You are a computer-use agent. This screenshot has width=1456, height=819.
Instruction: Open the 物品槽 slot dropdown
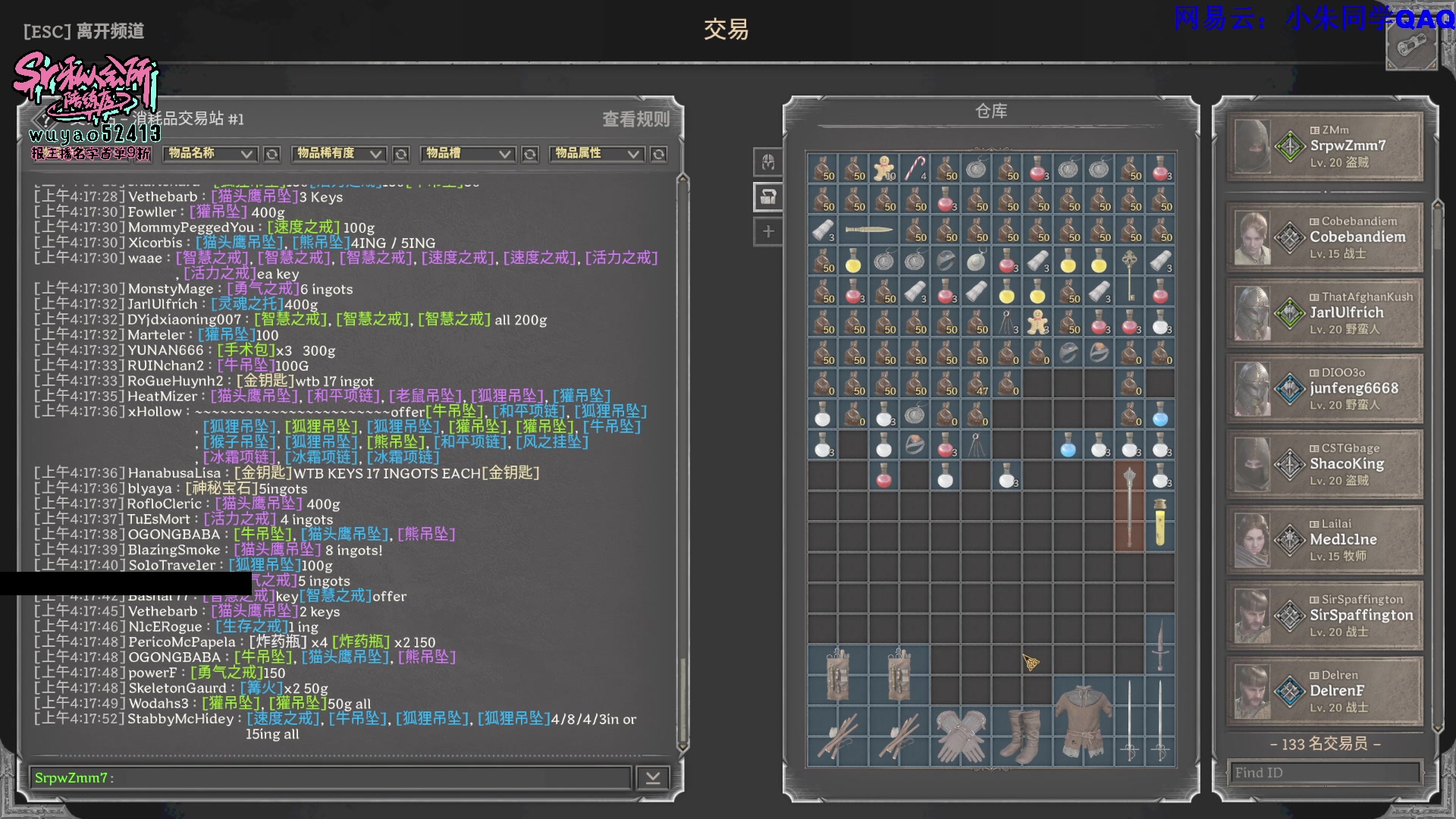click(x=468, y=154)
